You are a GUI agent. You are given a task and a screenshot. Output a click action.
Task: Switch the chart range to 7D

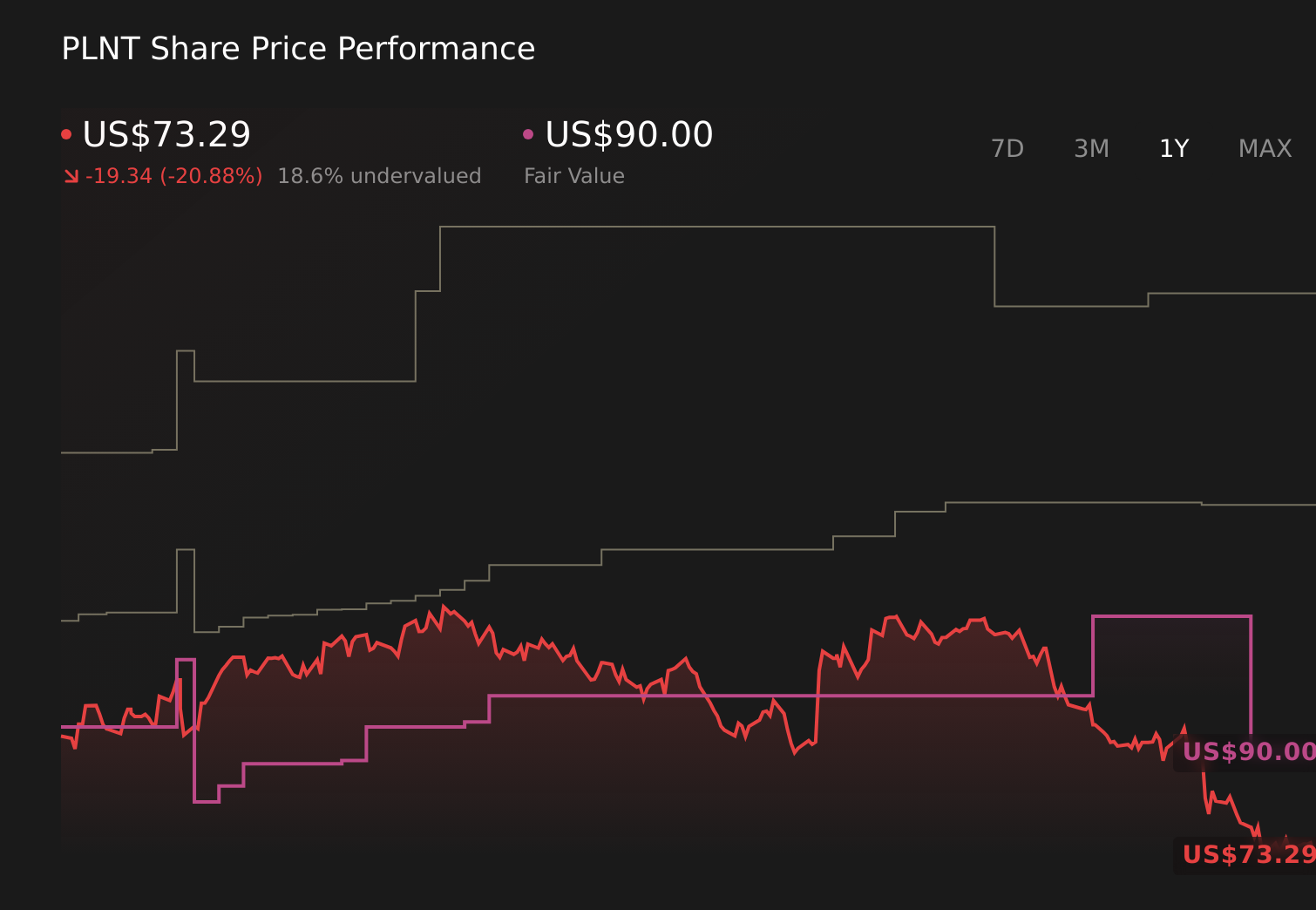tap(1007, 148)
